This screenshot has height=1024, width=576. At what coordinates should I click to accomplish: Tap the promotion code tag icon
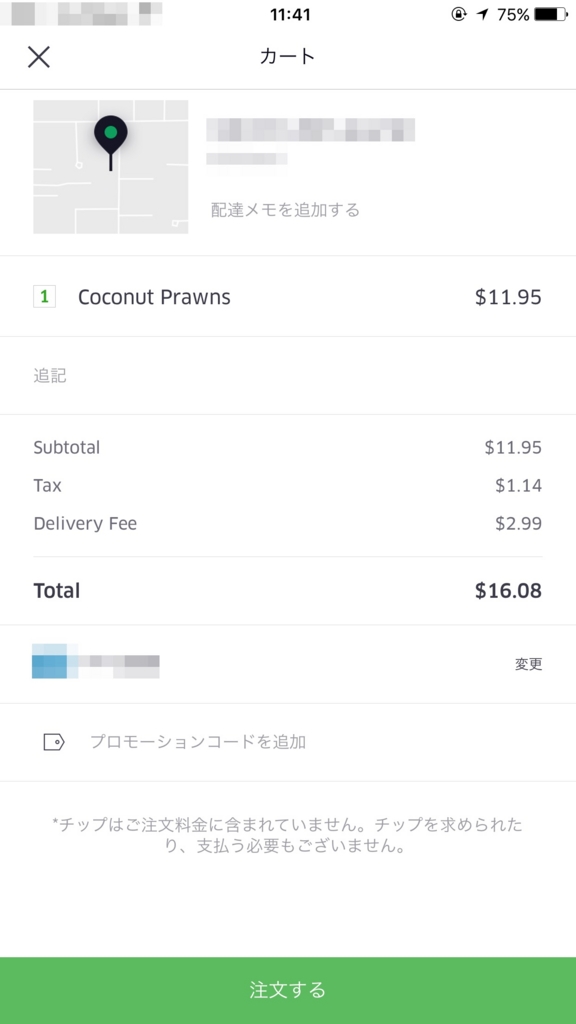pos(54,742)
